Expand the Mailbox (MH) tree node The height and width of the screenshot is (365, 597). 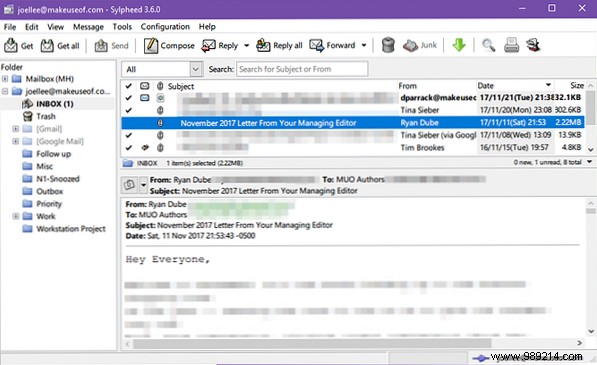click(5, 79)
